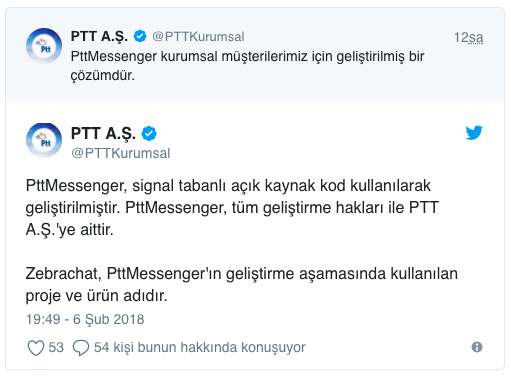Open replies via speech bubble icon
Screen dimensions: 511x378
(x=81, y=348)
